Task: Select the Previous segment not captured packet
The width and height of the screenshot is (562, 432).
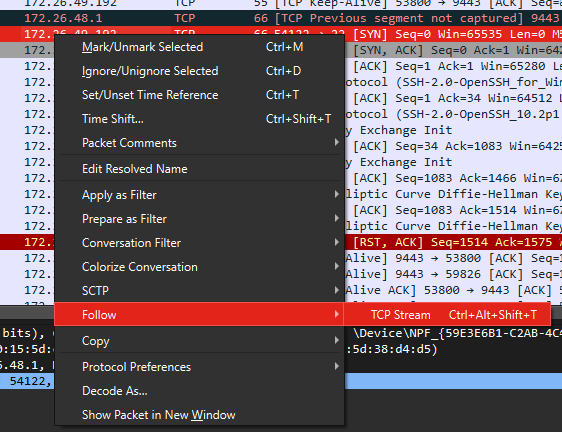Action: pyautogui.click(x=281, y=18)
